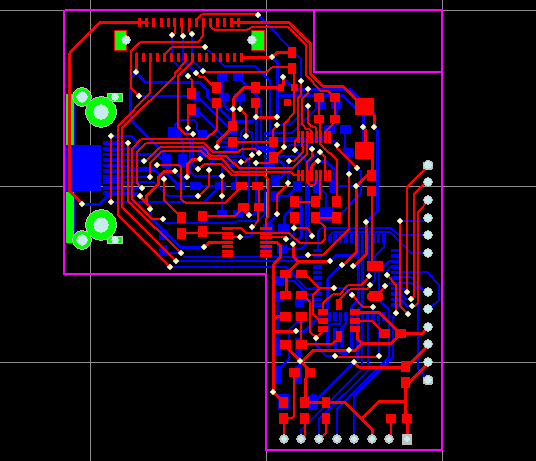Select the top-right green rectangular pad
The width and height of the screenshot is (536, 461).
pos(258,40)
